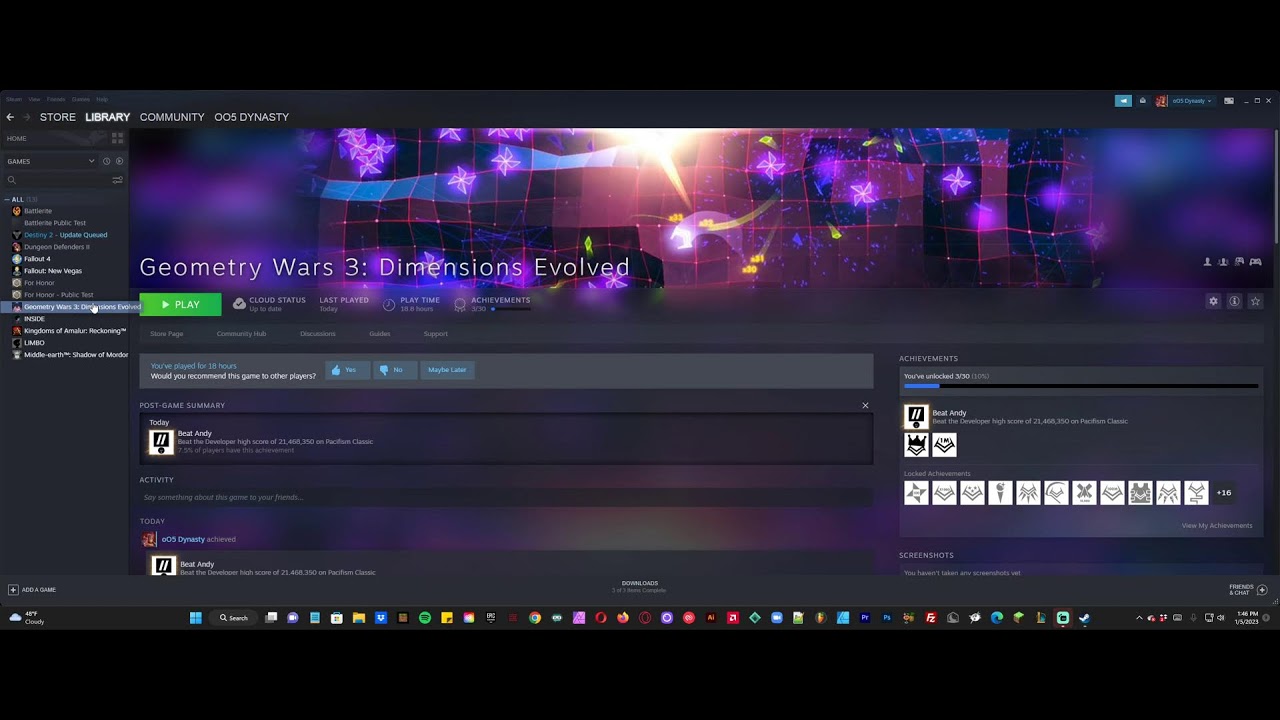Click ADD A GAME
1280x720 pixels.
click(x=32, y=590)
